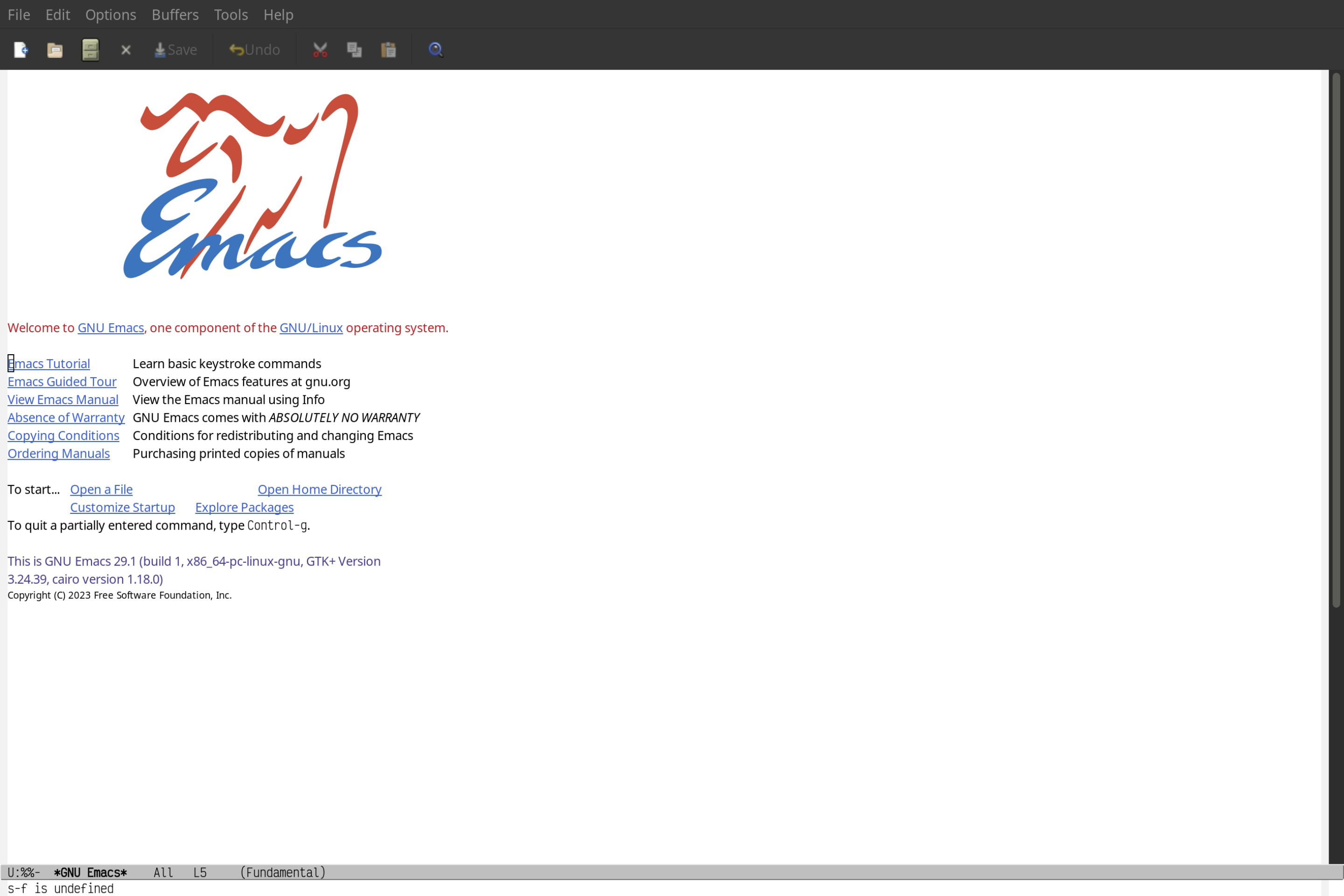
Task: Open the Tools menu
Action: (x=230, y=14)
